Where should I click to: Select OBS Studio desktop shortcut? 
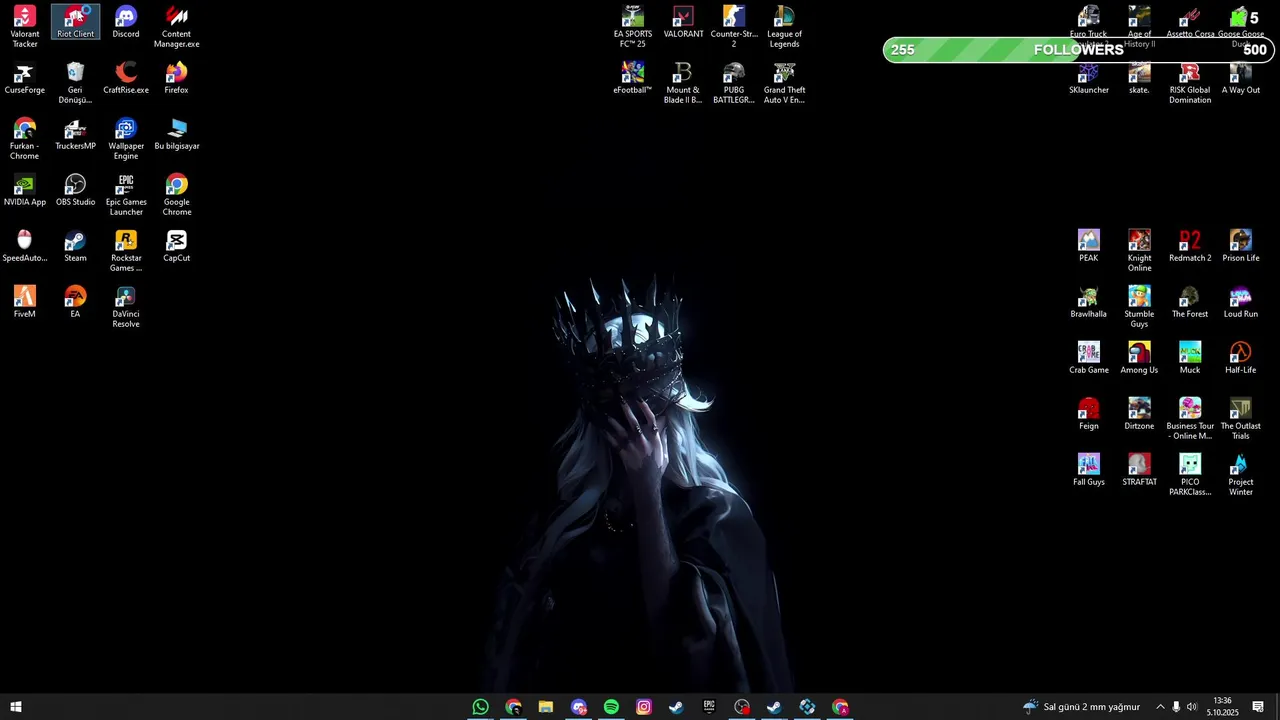[75, 190]
